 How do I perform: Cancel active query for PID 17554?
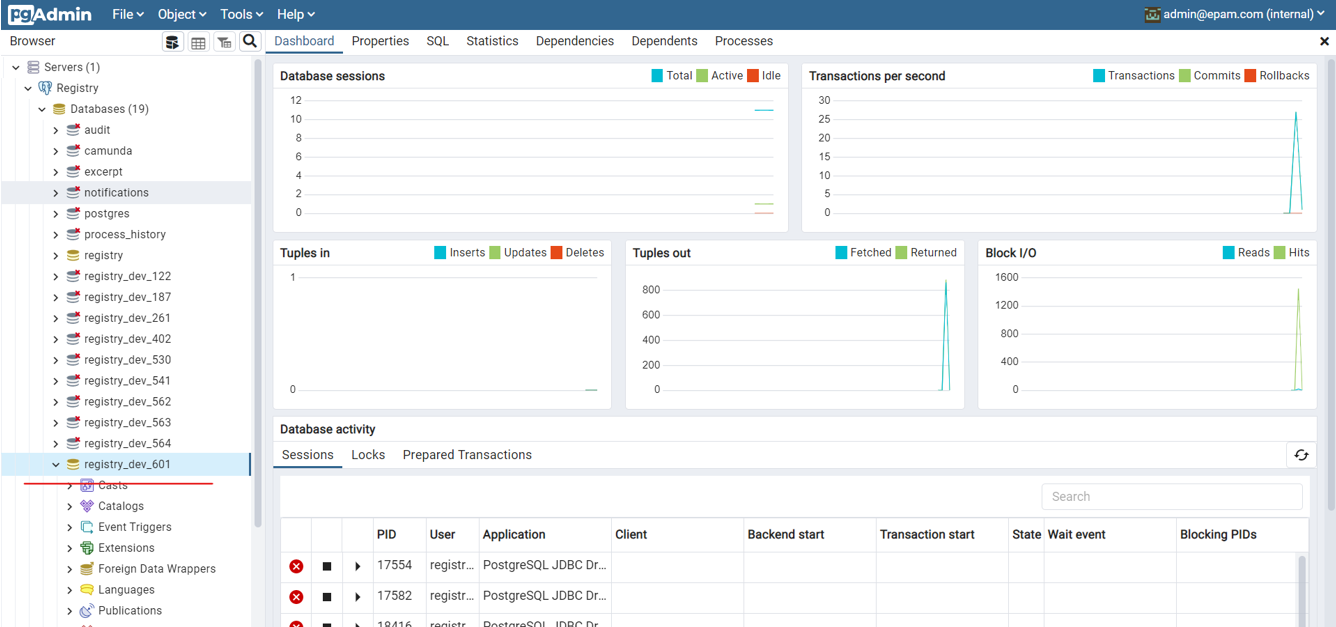tap(327, 567)
